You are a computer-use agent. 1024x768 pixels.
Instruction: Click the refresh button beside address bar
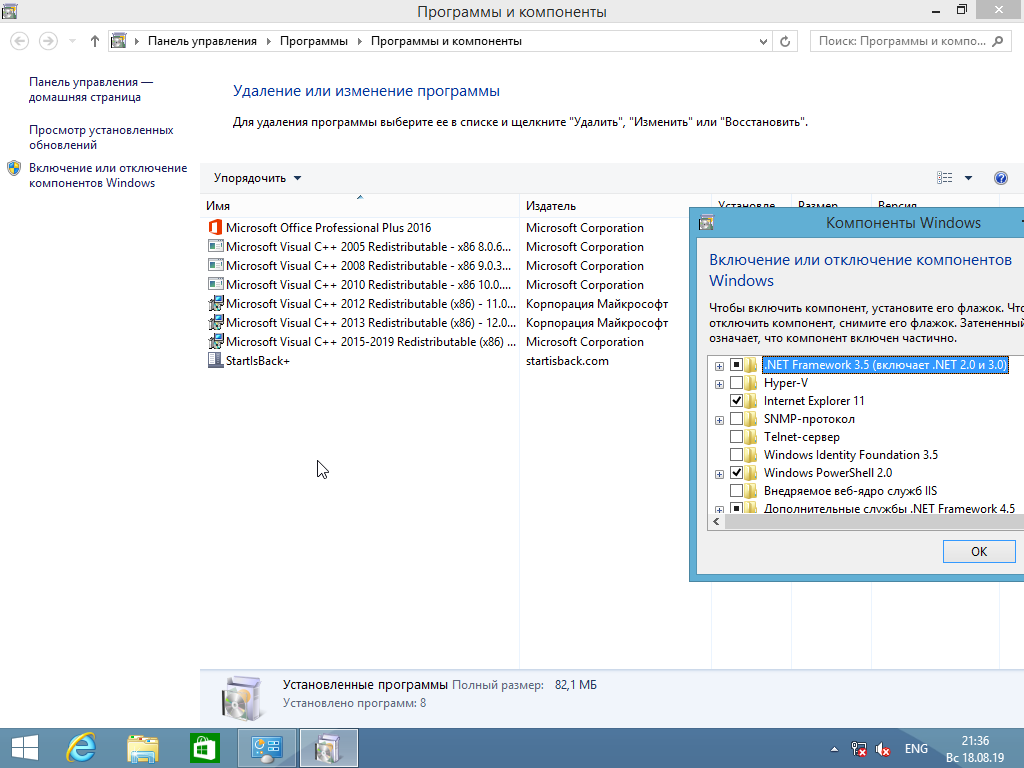pyautogui.click(x=785, y=41)
